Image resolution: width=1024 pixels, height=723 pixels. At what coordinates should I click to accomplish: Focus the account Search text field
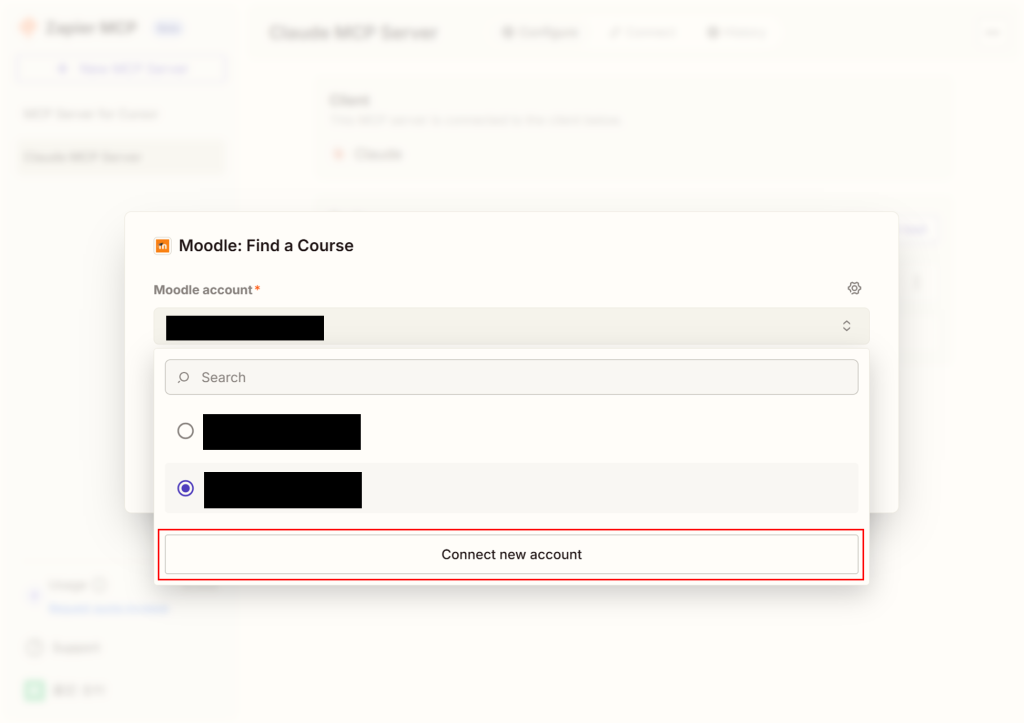[520, 378]
